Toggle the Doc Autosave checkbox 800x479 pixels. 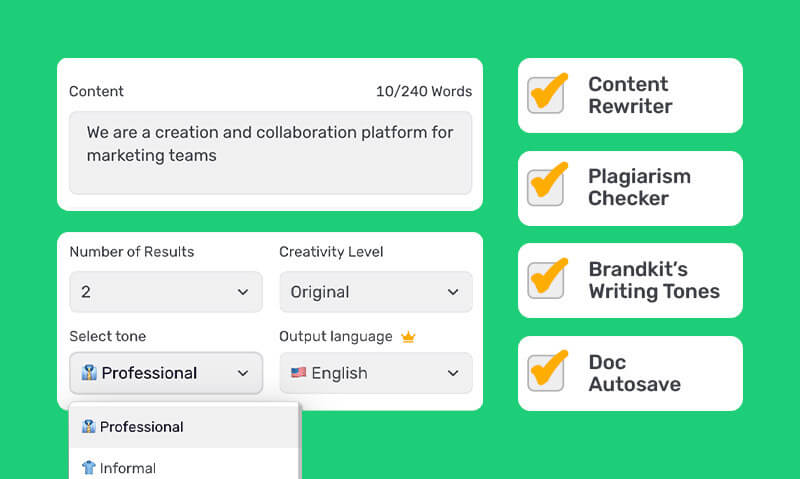coord(546,372)
